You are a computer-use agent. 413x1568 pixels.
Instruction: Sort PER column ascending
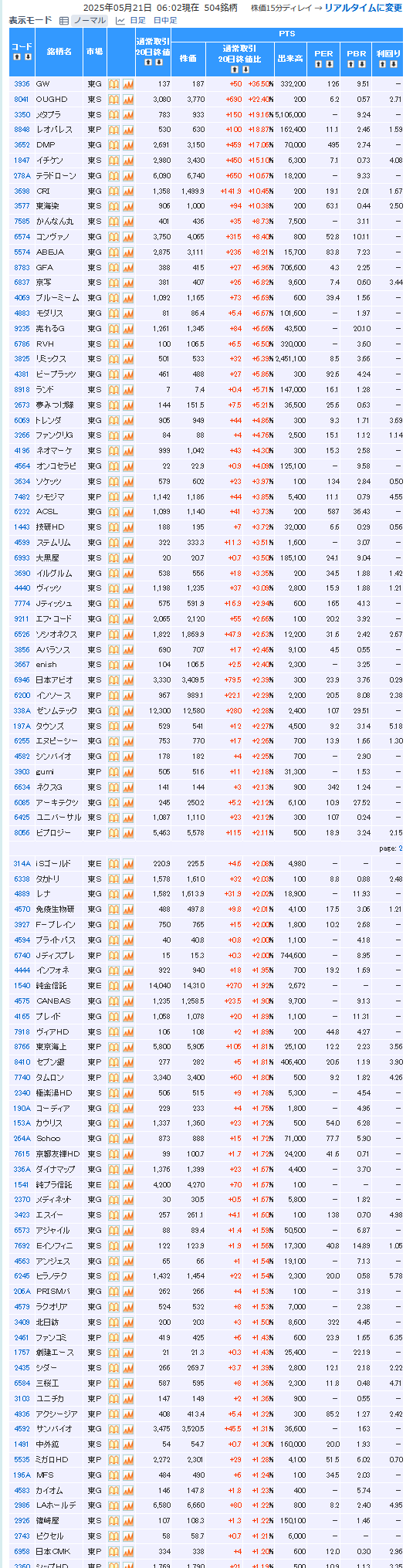click(319, 64)
